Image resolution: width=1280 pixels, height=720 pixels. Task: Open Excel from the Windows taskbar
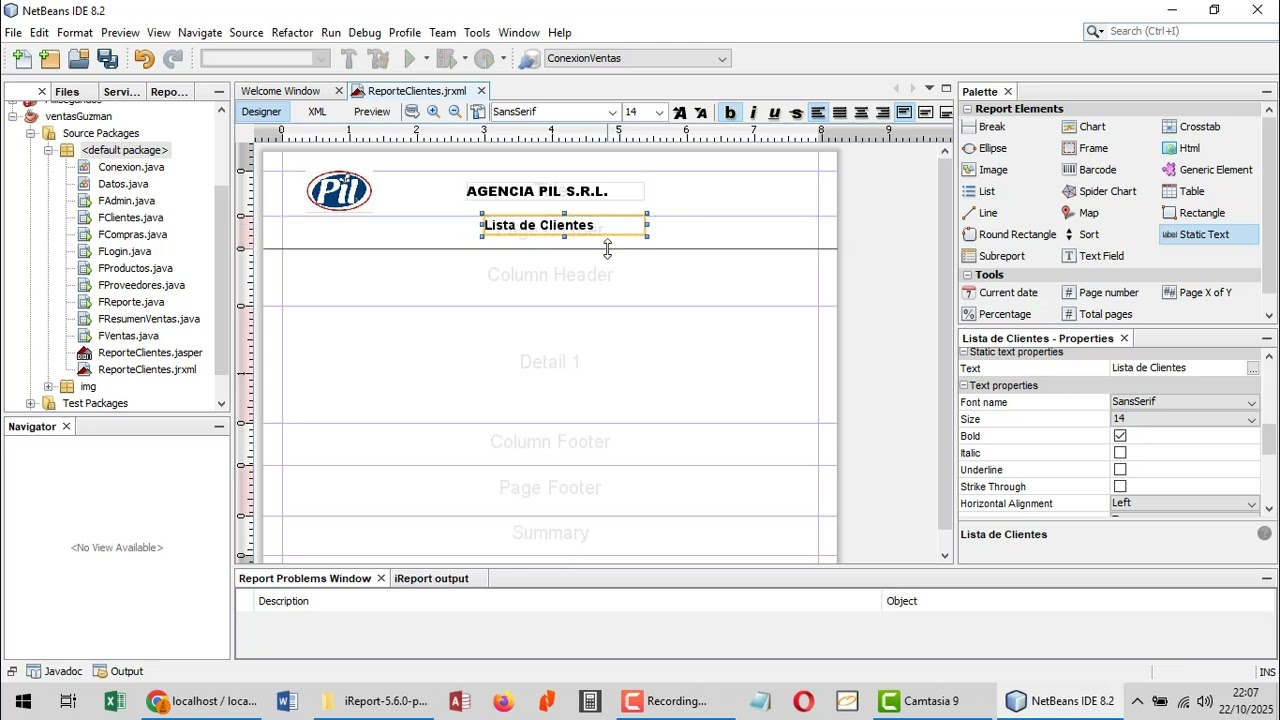click(x=114, y=701)
